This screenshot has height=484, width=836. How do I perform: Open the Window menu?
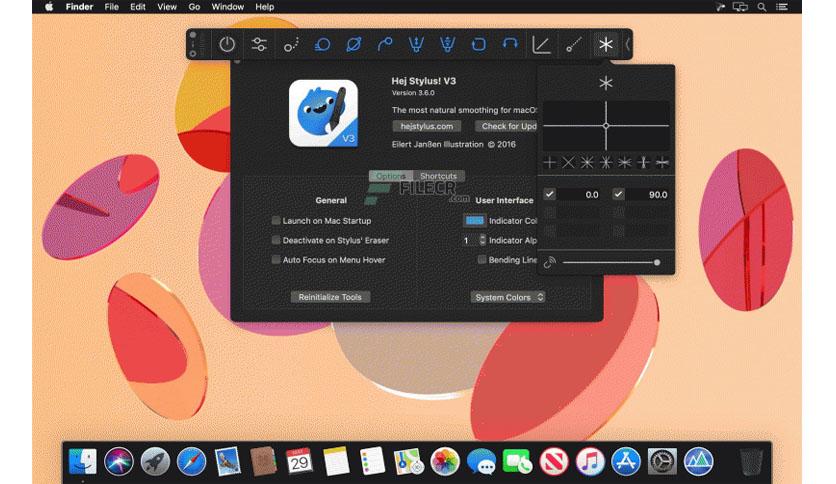pos(228,7)
